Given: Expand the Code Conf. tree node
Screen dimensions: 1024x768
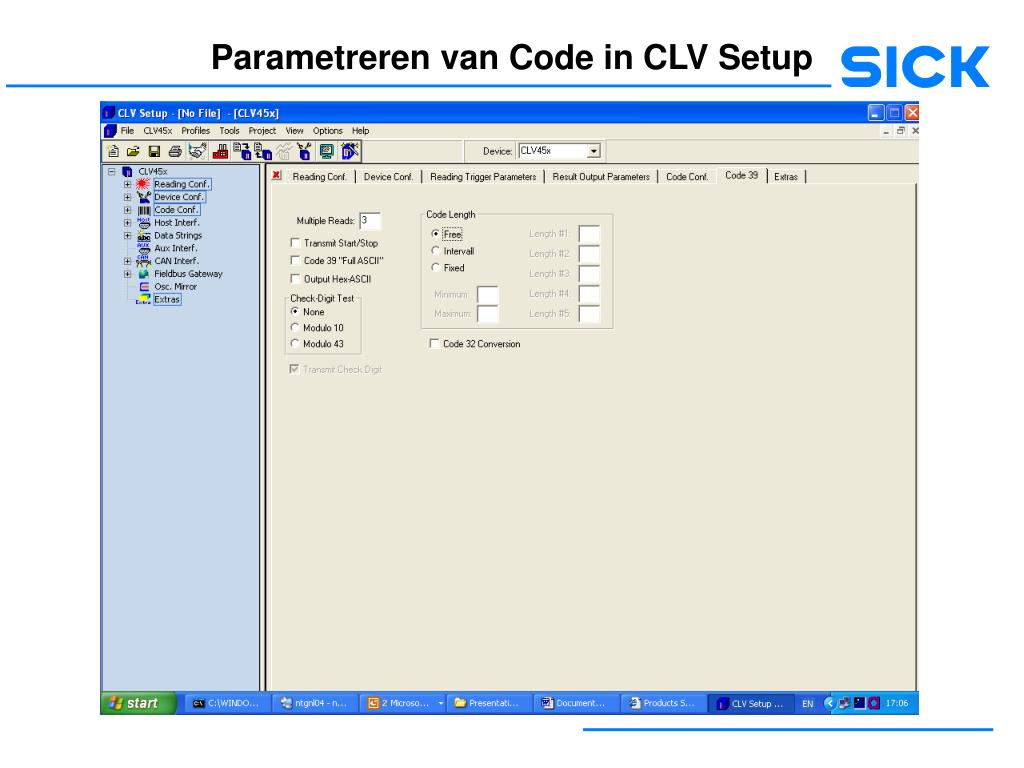Looking at the screenshot, I should (127, 210).
